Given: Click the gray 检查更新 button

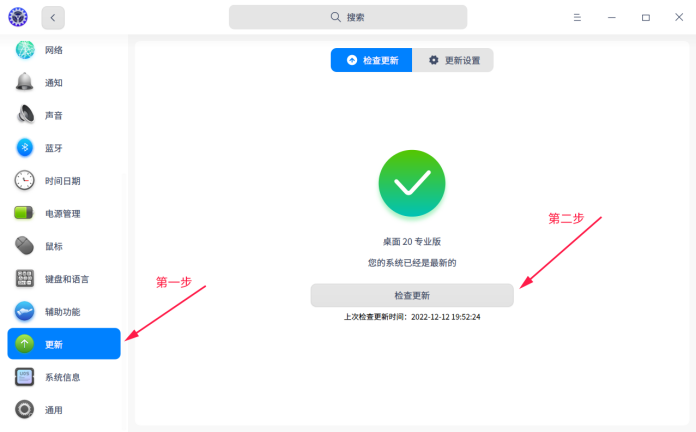Looking at the screenshot, I should coord(412,295).
